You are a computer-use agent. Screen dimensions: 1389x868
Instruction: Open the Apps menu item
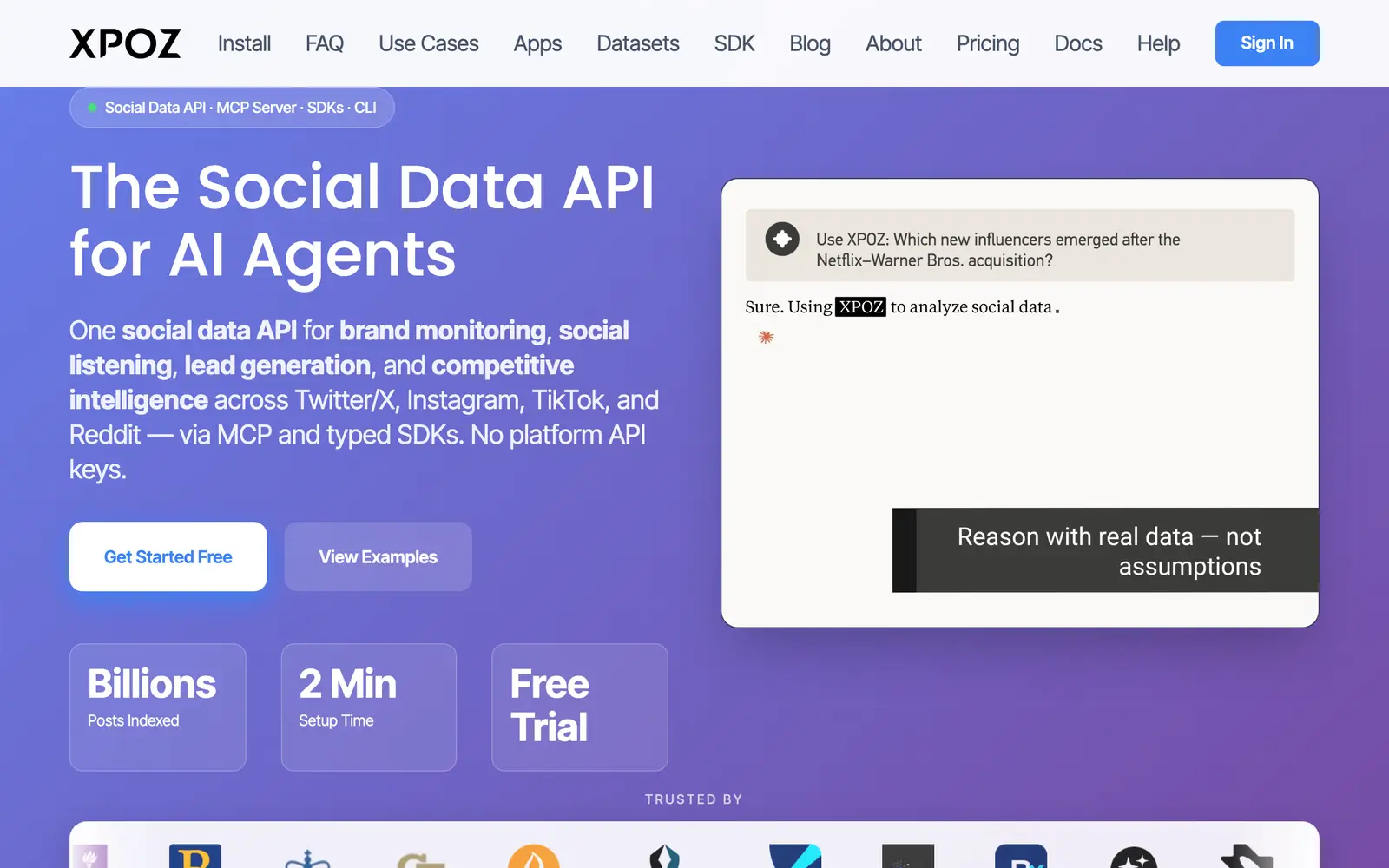537,43
